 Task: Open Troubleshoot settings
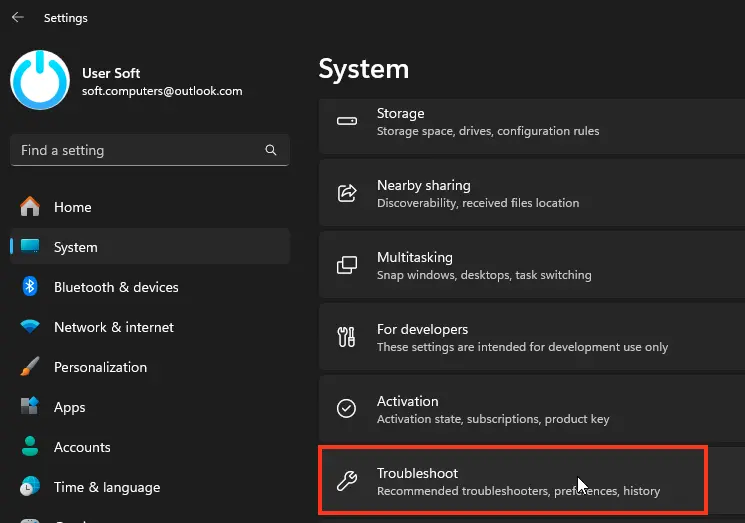512,481
